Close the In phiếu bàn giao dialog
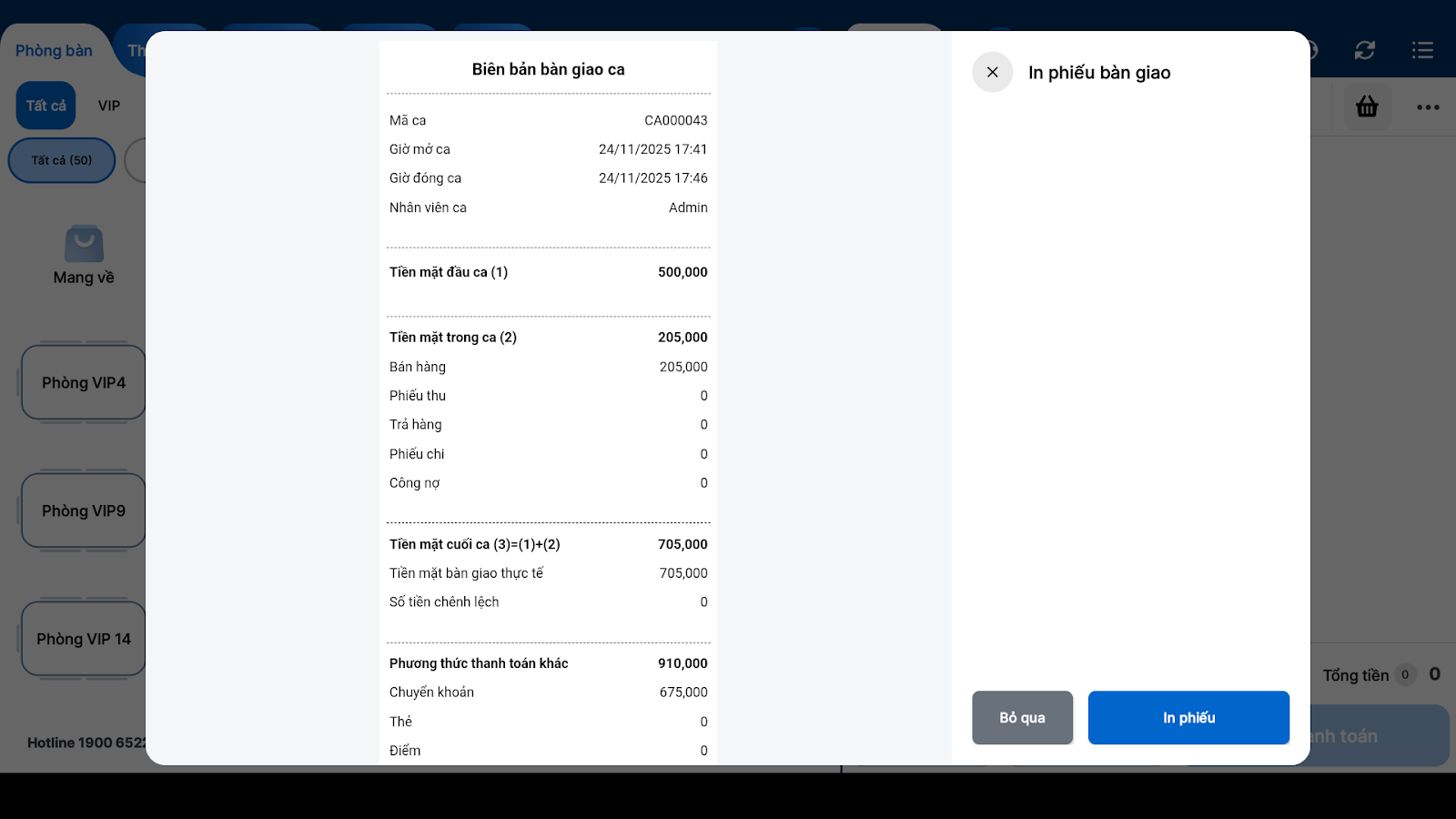The image size is (1456, 819). pos(992,72)
